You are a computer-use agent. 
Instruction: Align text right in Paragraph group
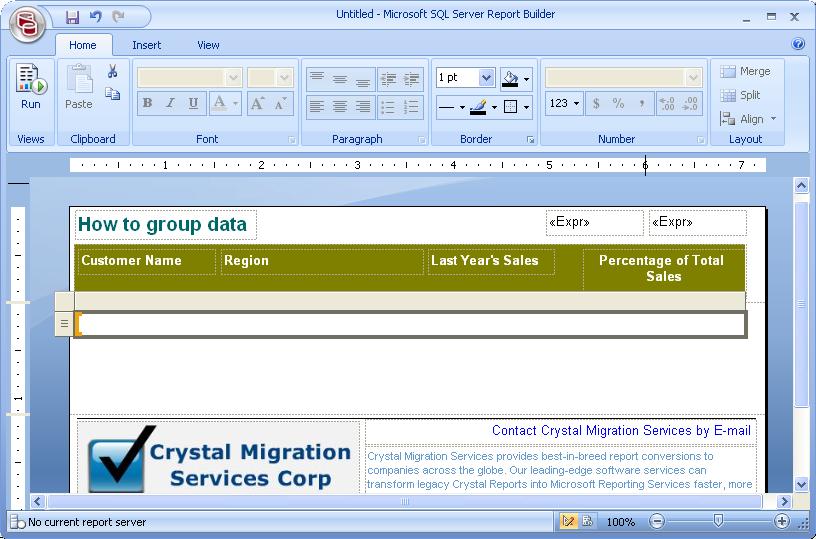point(363,107)
